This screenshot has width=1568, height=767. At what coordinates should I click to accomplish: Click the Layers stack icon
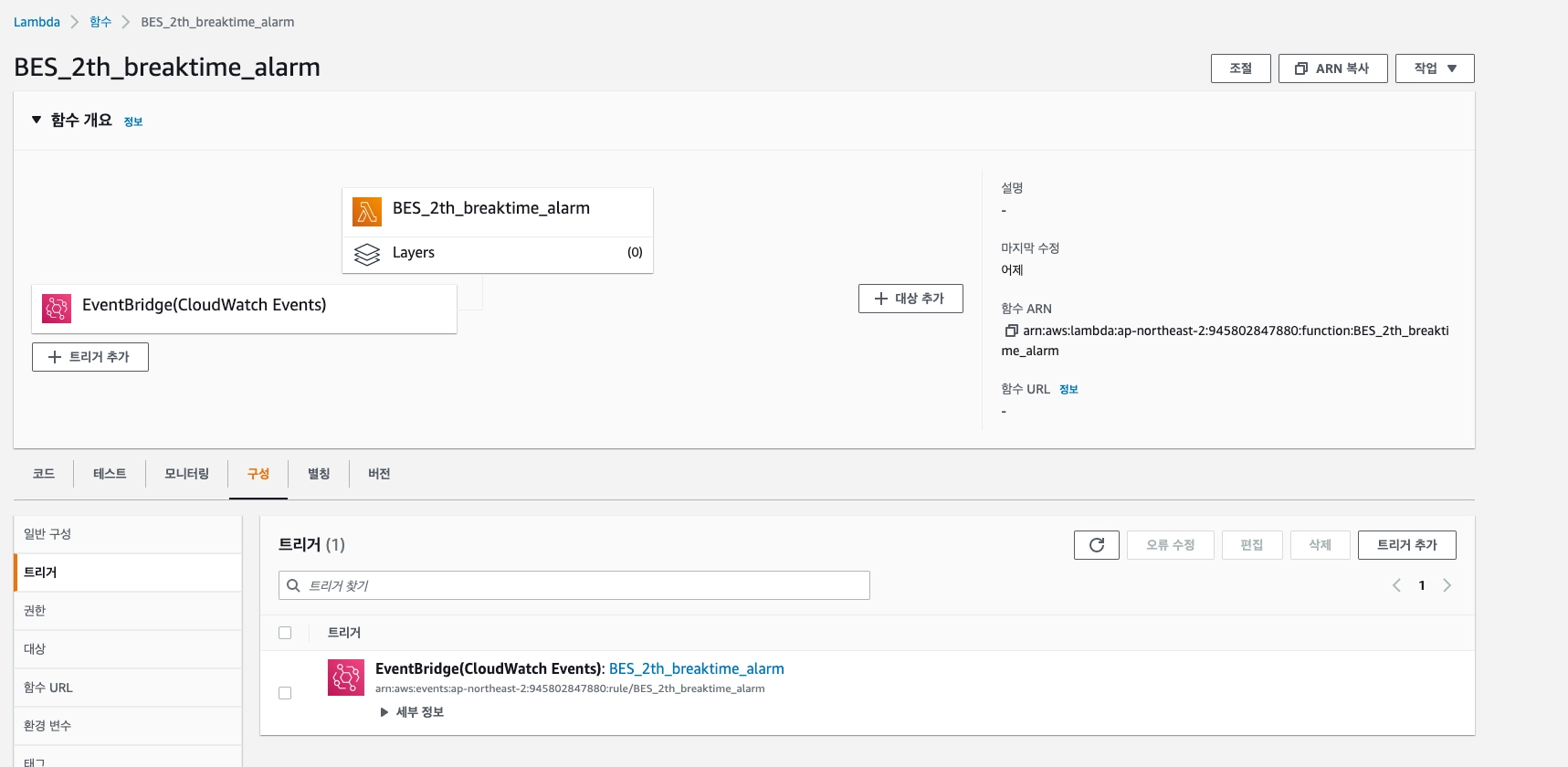[367, 254]
